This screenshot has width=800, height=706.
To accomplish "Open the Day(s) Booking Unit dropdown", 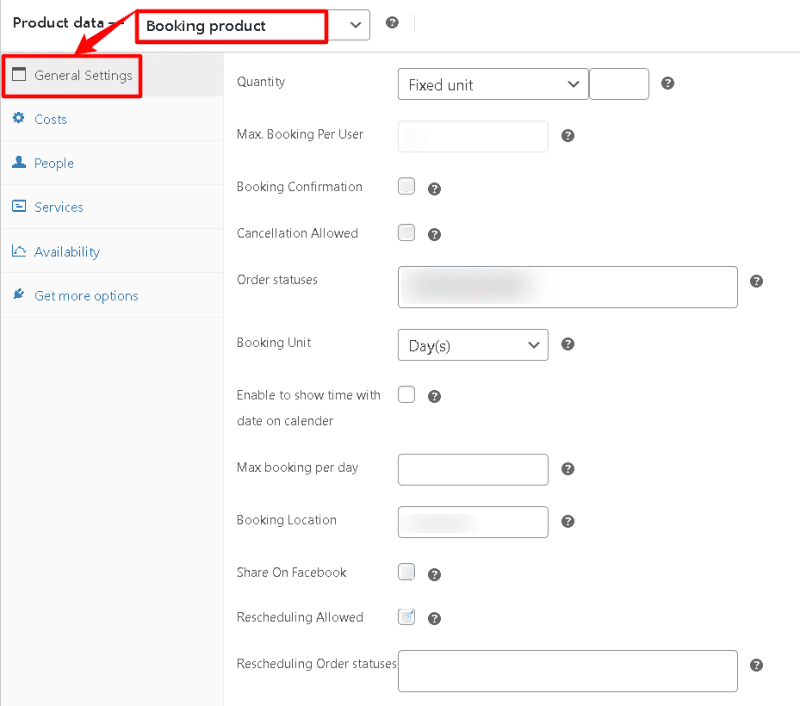I will pos(473,344).
